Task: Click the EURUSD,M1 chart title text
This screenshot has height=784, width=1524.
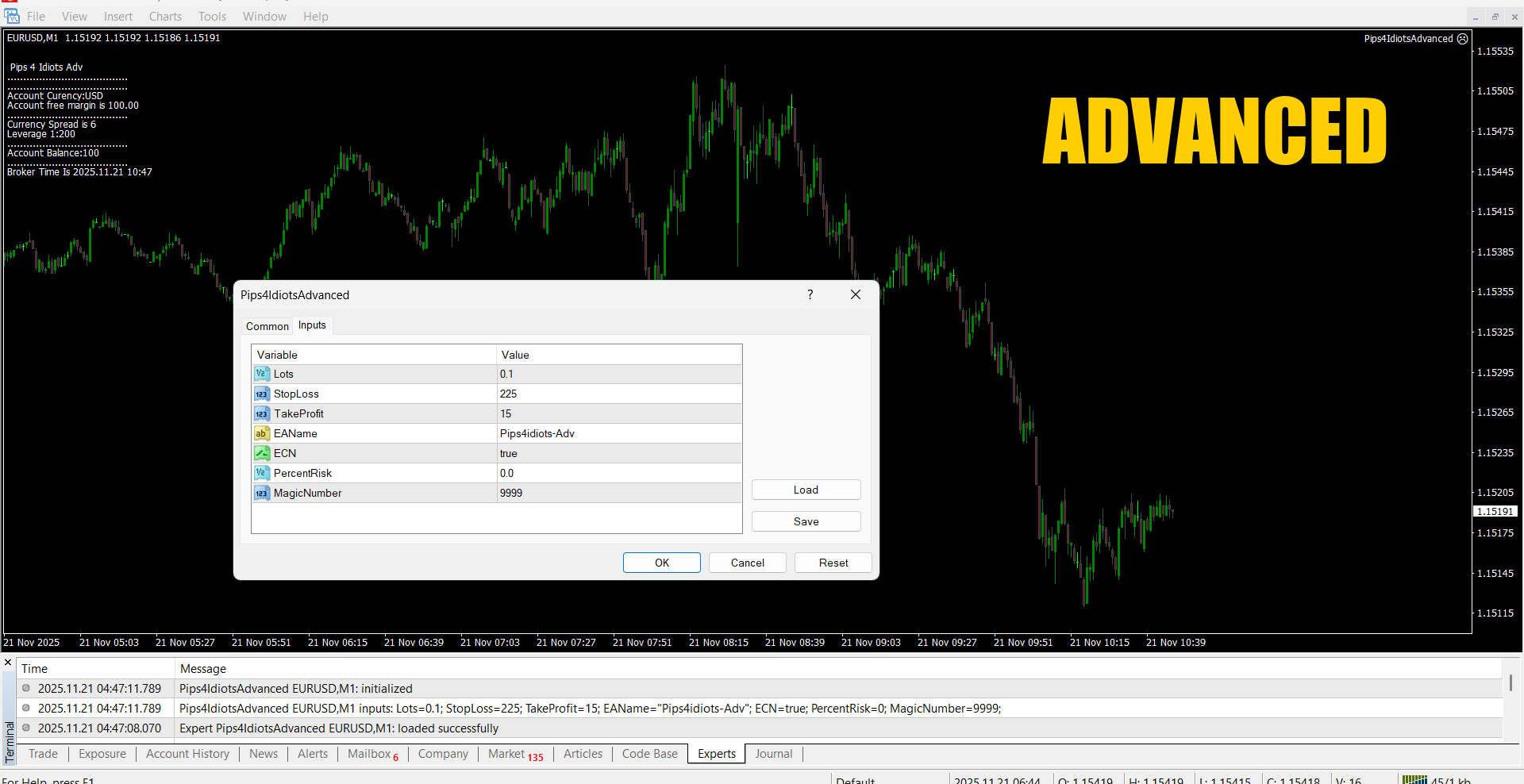Action: tap(33, 38)
